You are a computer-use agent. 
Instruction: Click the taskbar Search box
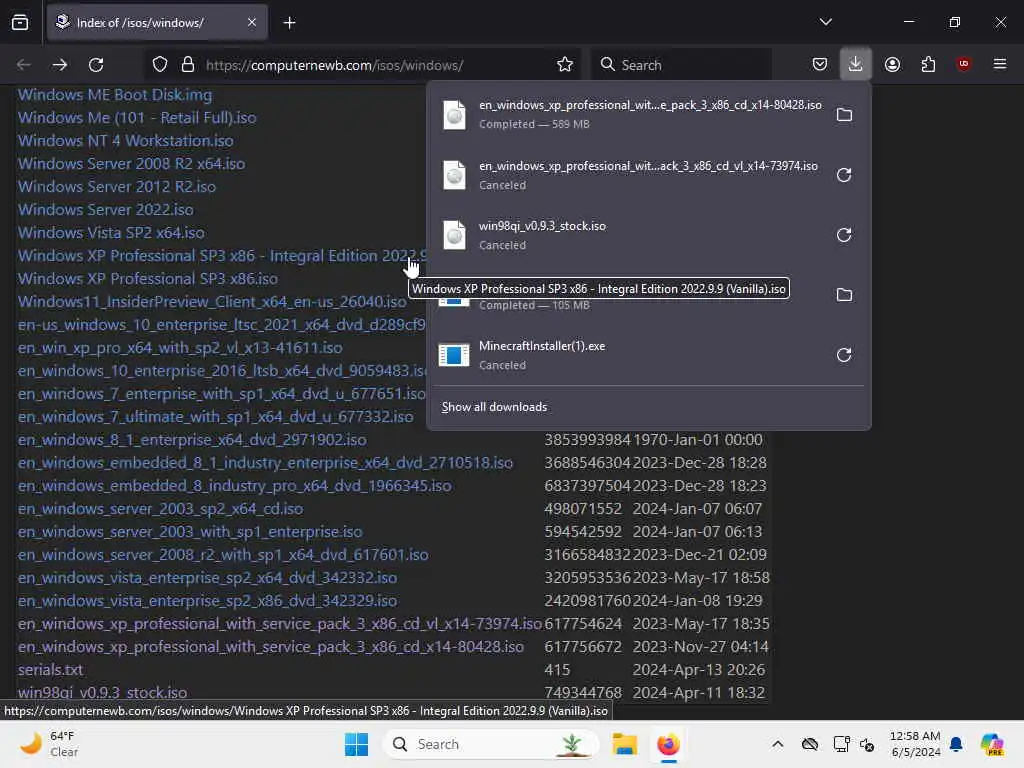pyautogui.click(x=491, y=744)
